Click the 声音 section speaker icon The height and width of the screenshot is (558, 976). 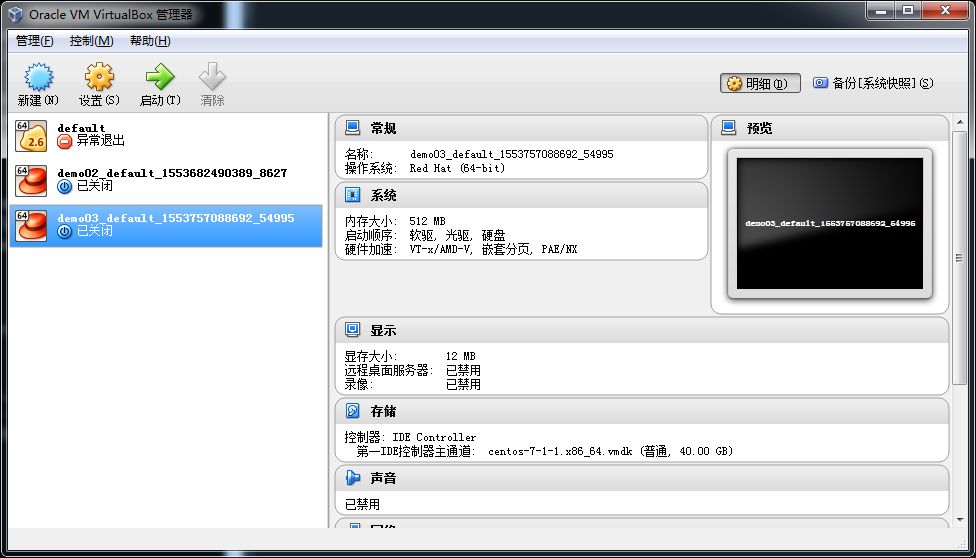pyautogui.click(x=352, y=478)
